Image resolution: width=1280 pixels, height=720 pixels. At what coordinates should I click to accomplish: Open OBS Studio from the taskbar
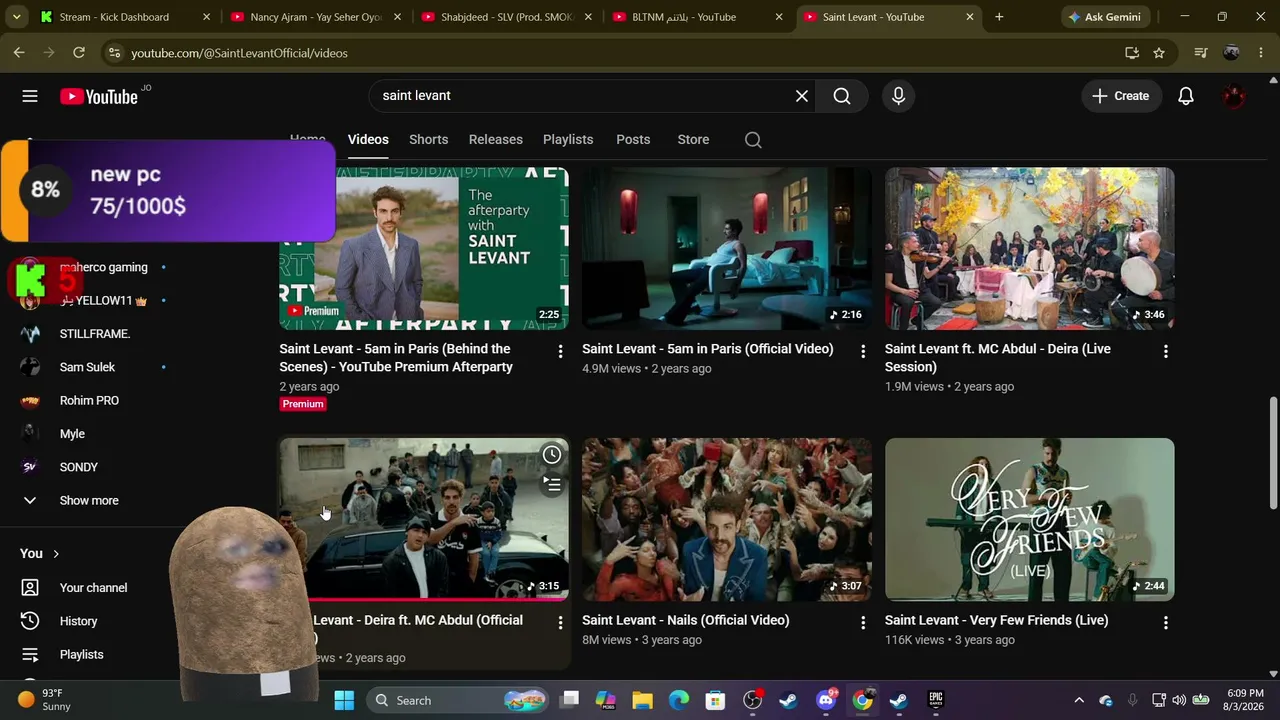752,700
